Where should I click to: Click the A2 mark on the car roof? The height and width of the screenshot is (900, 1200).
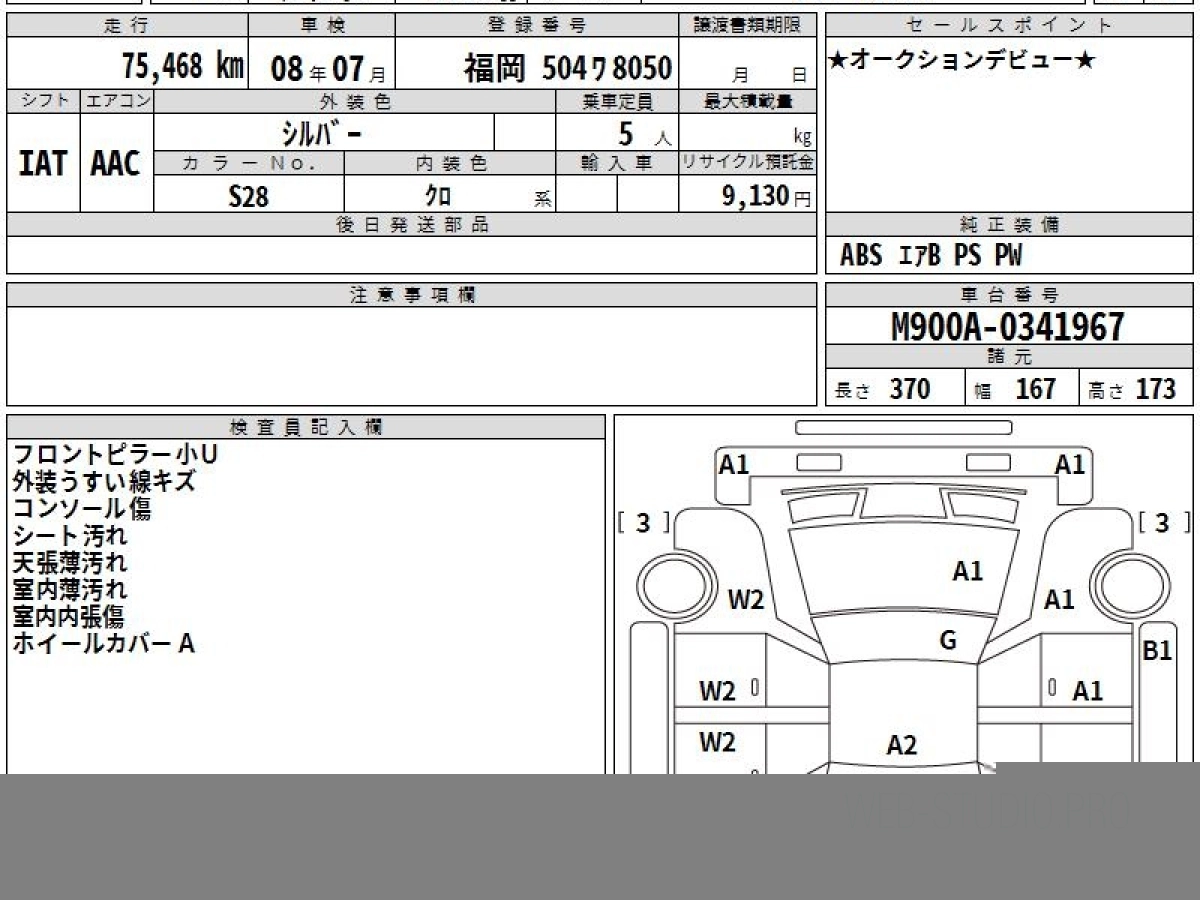pyautogui.click(x=902, y=745)
